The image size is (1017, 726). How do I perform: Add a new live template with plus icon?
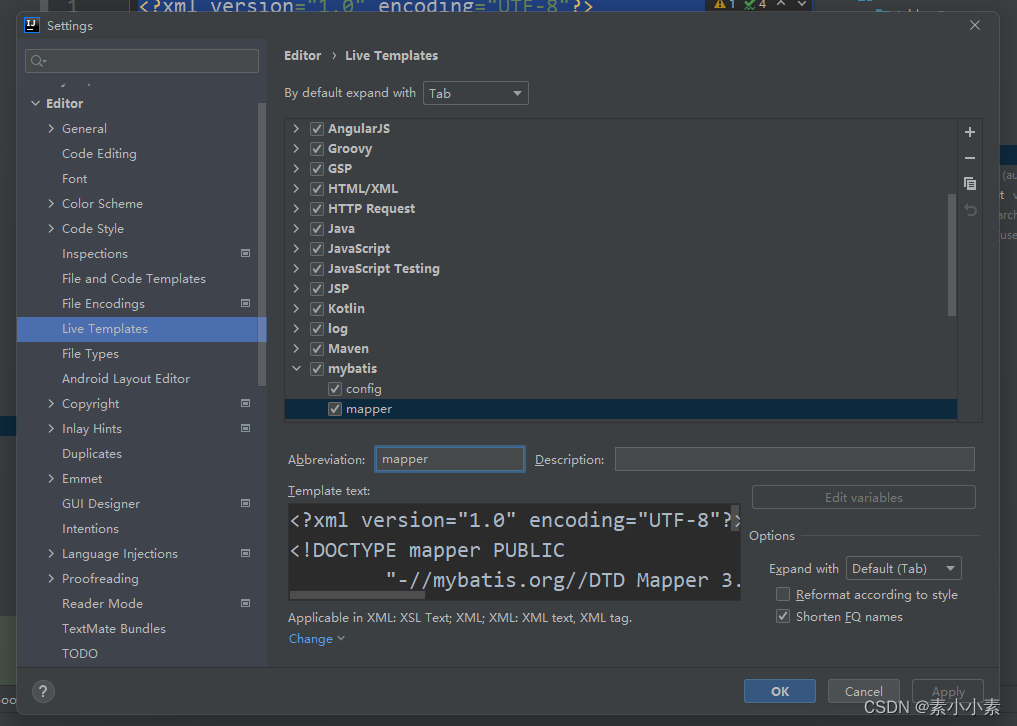pos(970,132)
